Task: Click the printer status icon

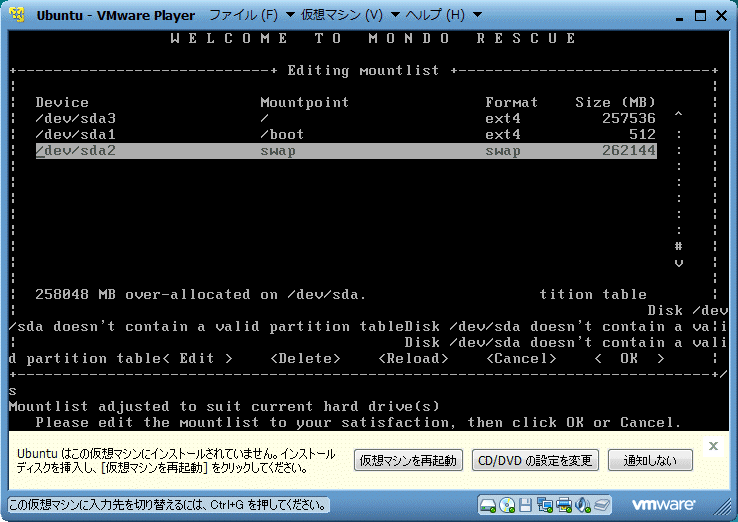Action: click(x=564, y=504)
